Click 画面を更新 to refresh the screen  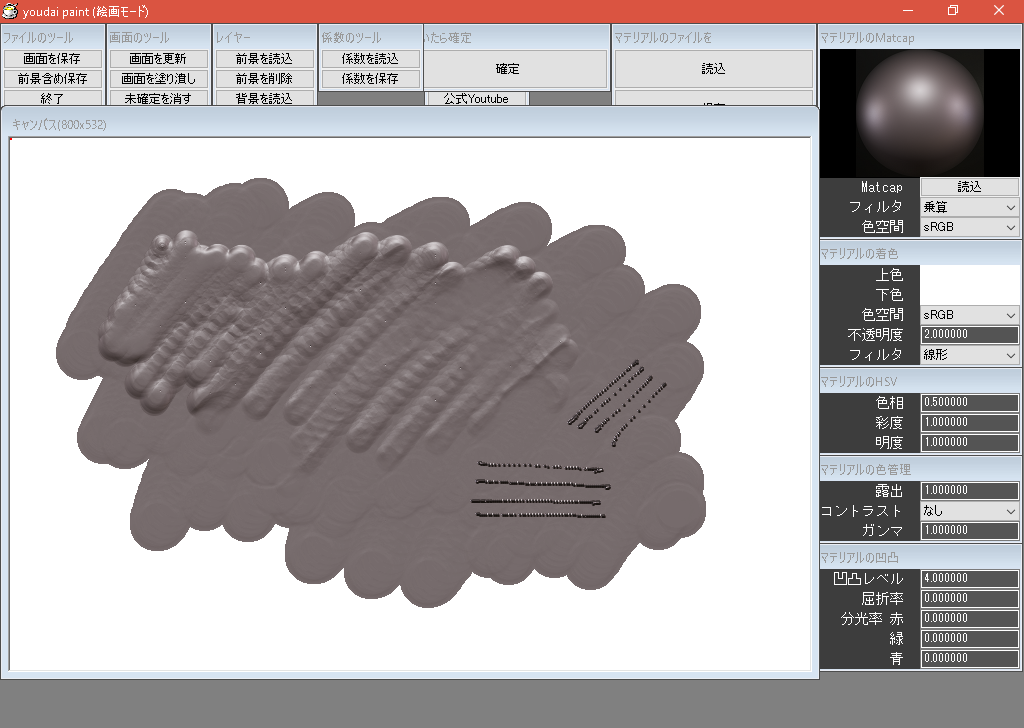pos(158,58)
